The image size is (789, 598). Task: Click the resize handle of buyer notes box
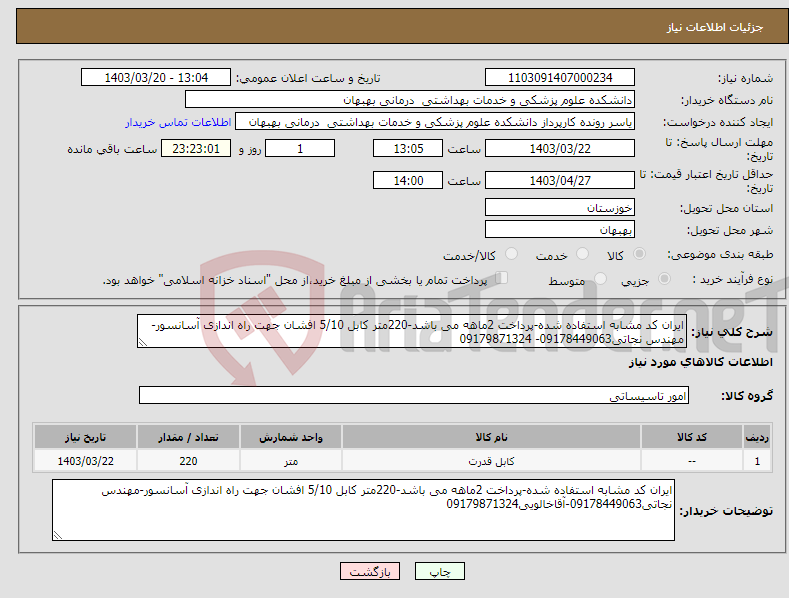tap(58, 535)
